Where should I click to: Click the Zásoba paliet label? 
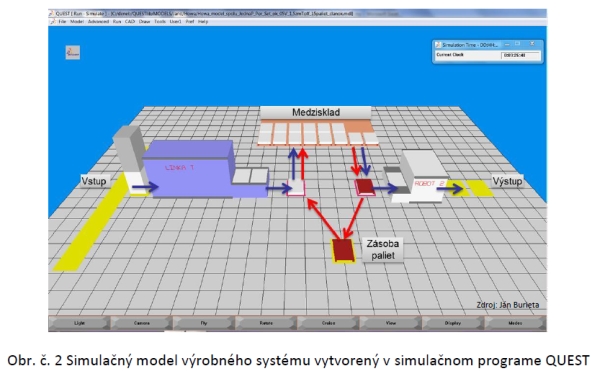383,249
